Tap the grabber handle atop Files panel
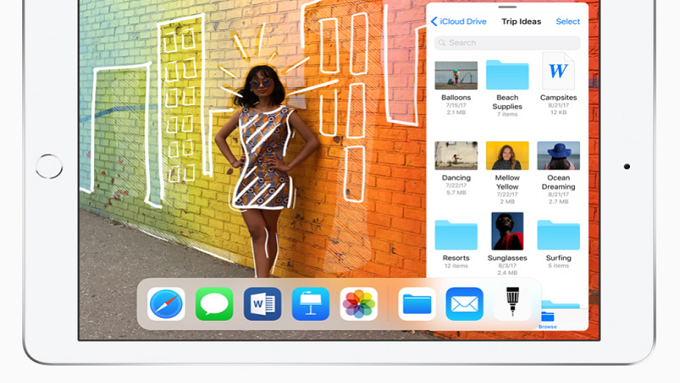This screenshot has height=383, width=680. [x=507, y=7]
